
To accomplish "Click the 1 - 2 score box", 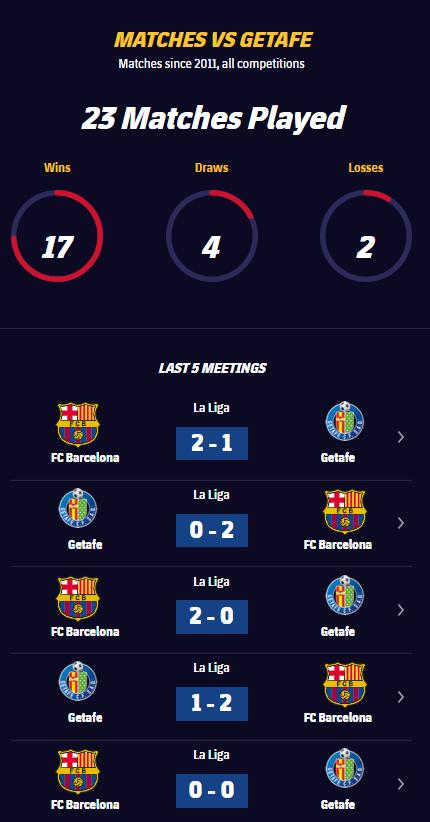I will click(x=212, y=704).
